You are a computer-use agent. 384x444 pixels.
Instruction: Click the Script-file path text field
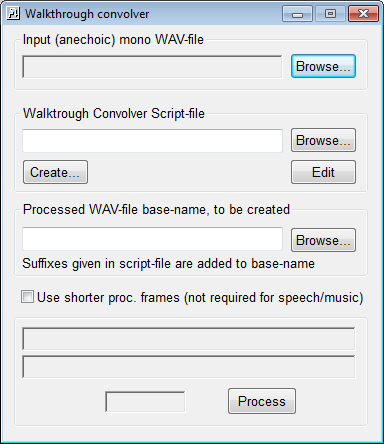pos(152,141)
